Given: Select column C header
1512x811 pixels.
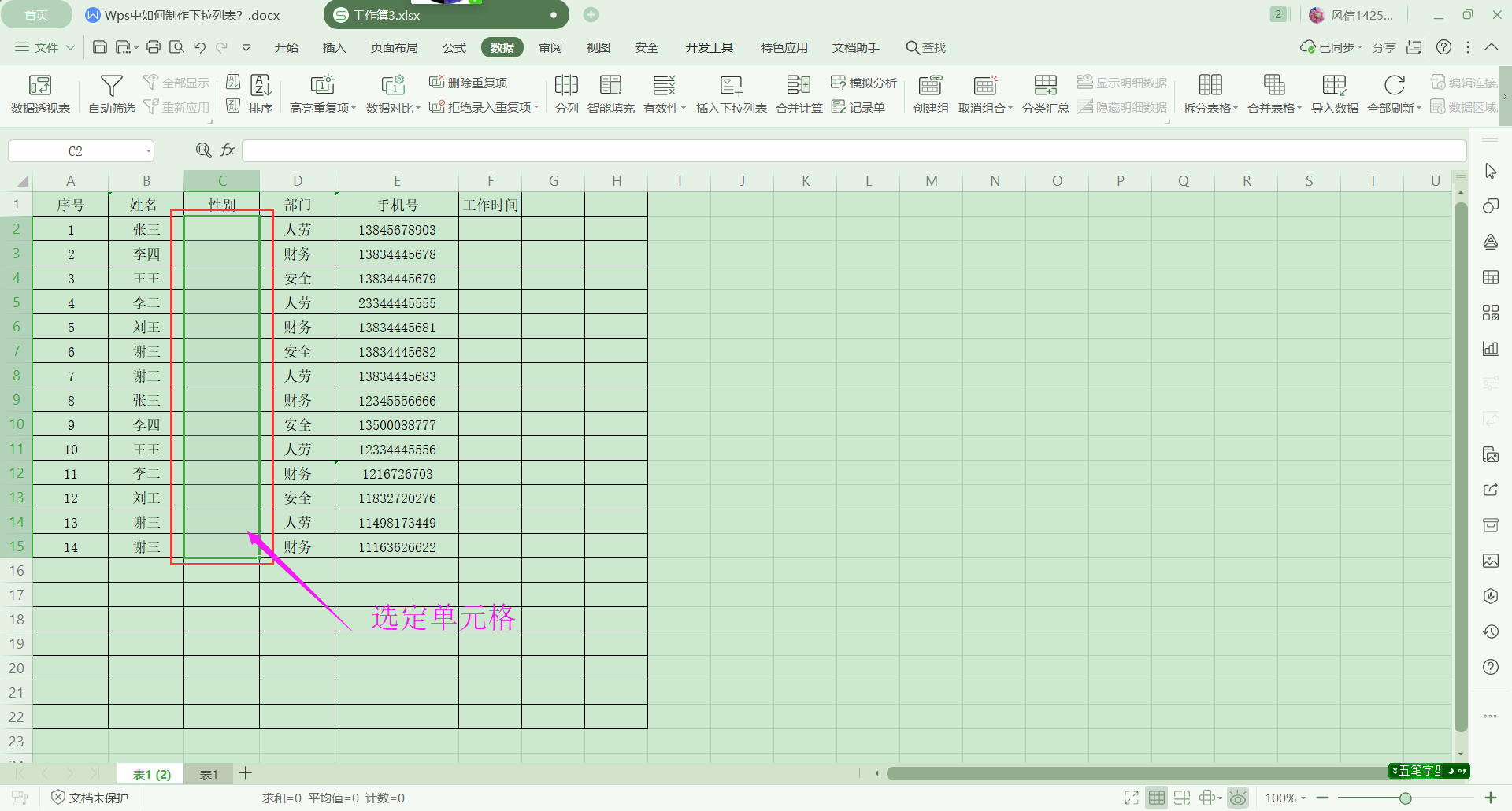Looking at the screenshot, I should (222, 180).
